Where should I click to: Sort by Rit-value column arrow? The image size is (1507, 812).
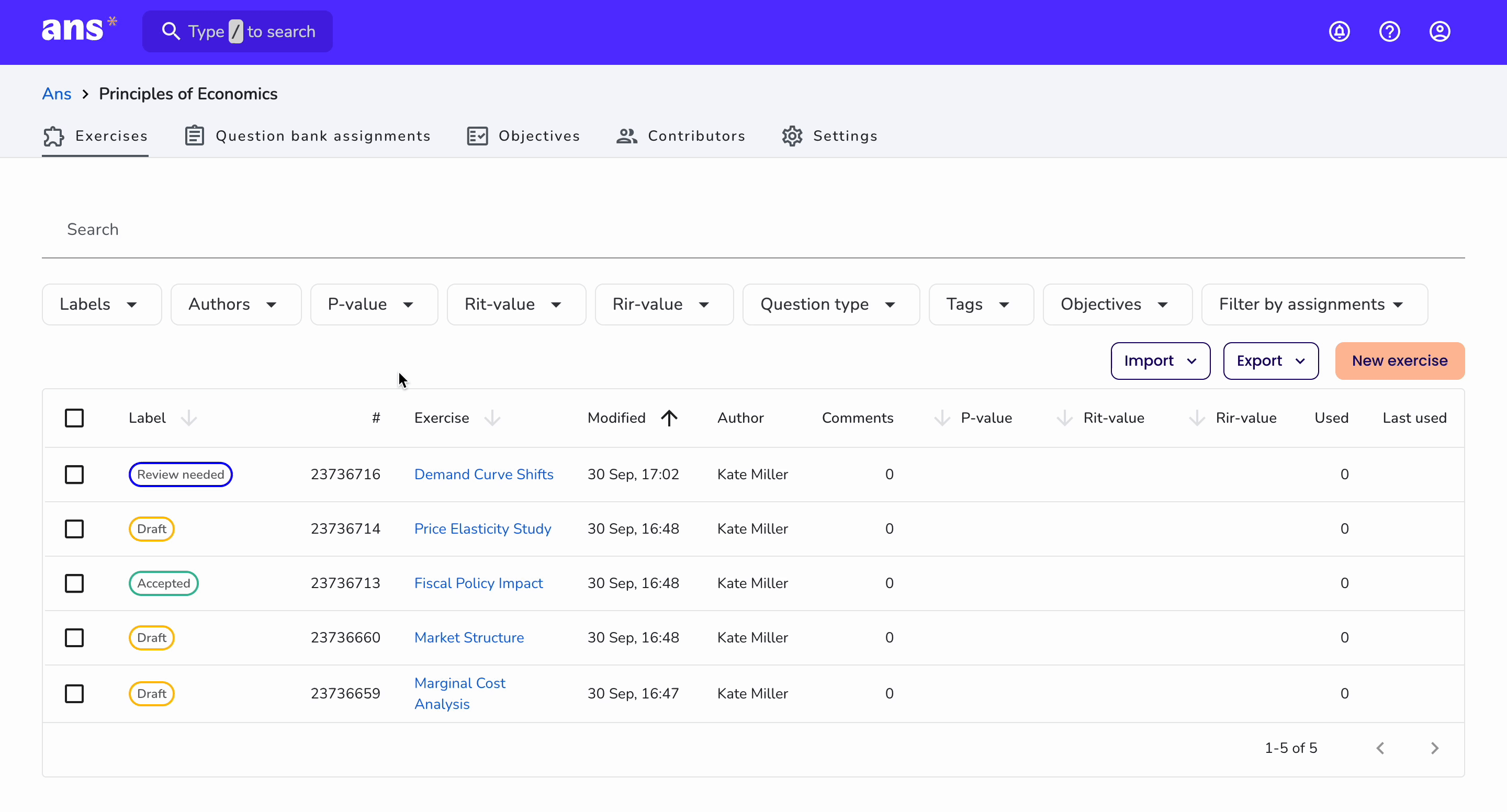coord(1065,418)
